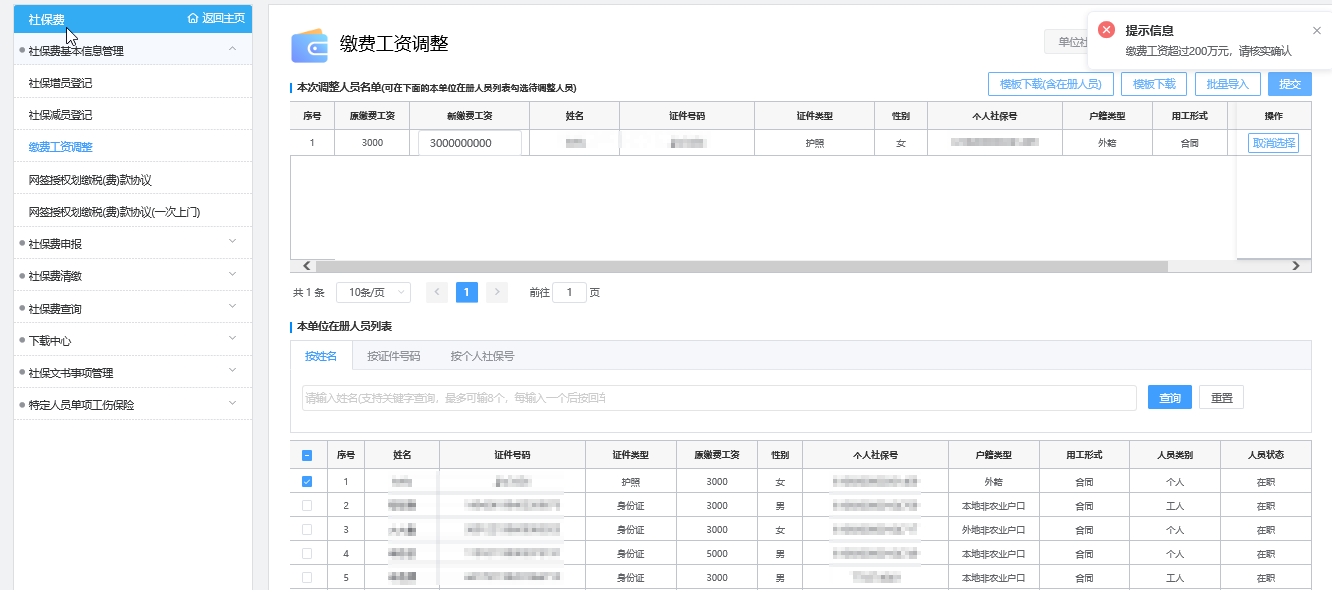
Task: Toggle the select-all checkbox in table header
Action: pyautogui.click(x=307, y=455)
